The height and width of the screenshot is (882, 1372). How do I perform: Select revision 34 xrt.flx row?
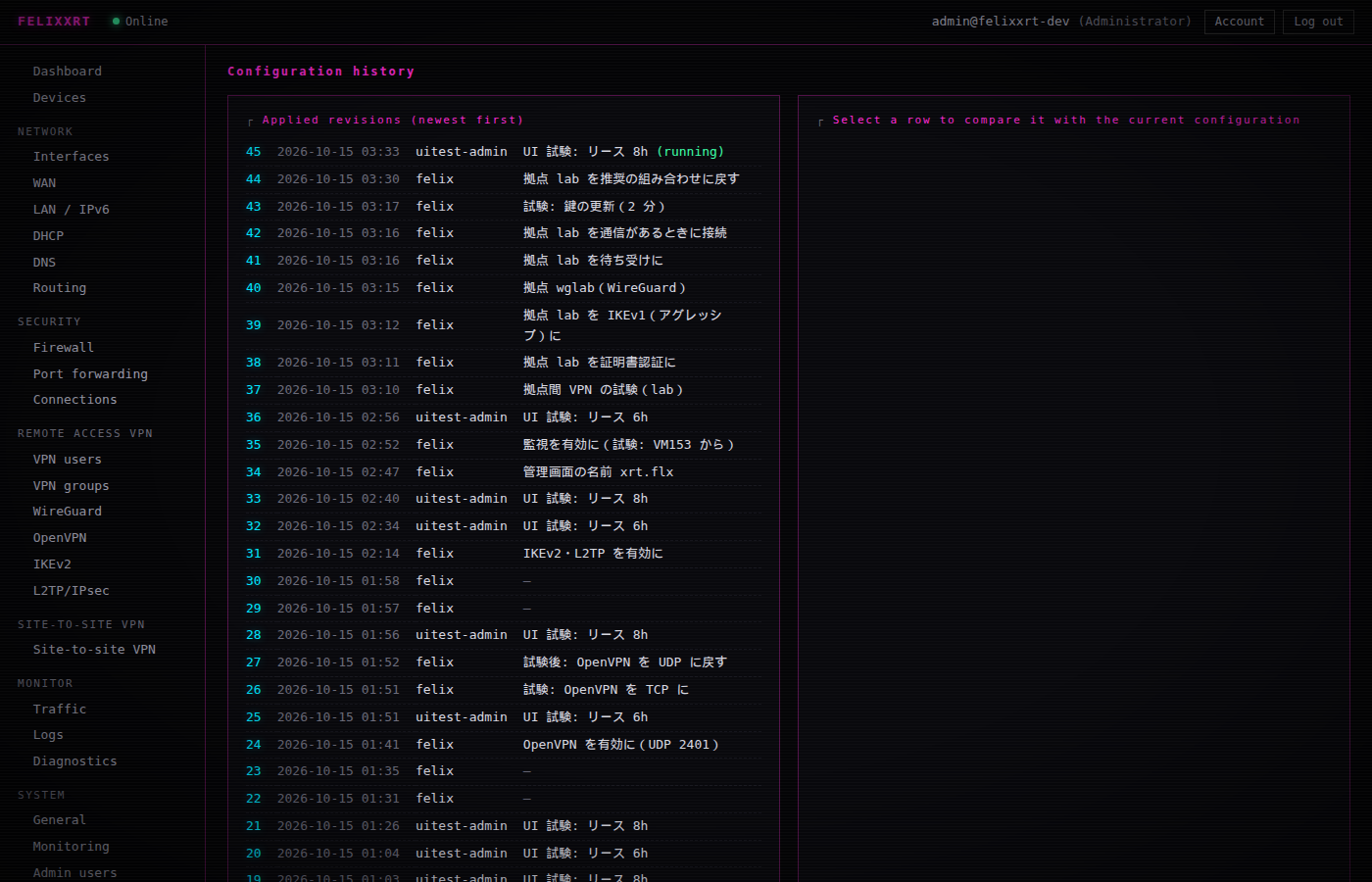[x=503, y=472]
